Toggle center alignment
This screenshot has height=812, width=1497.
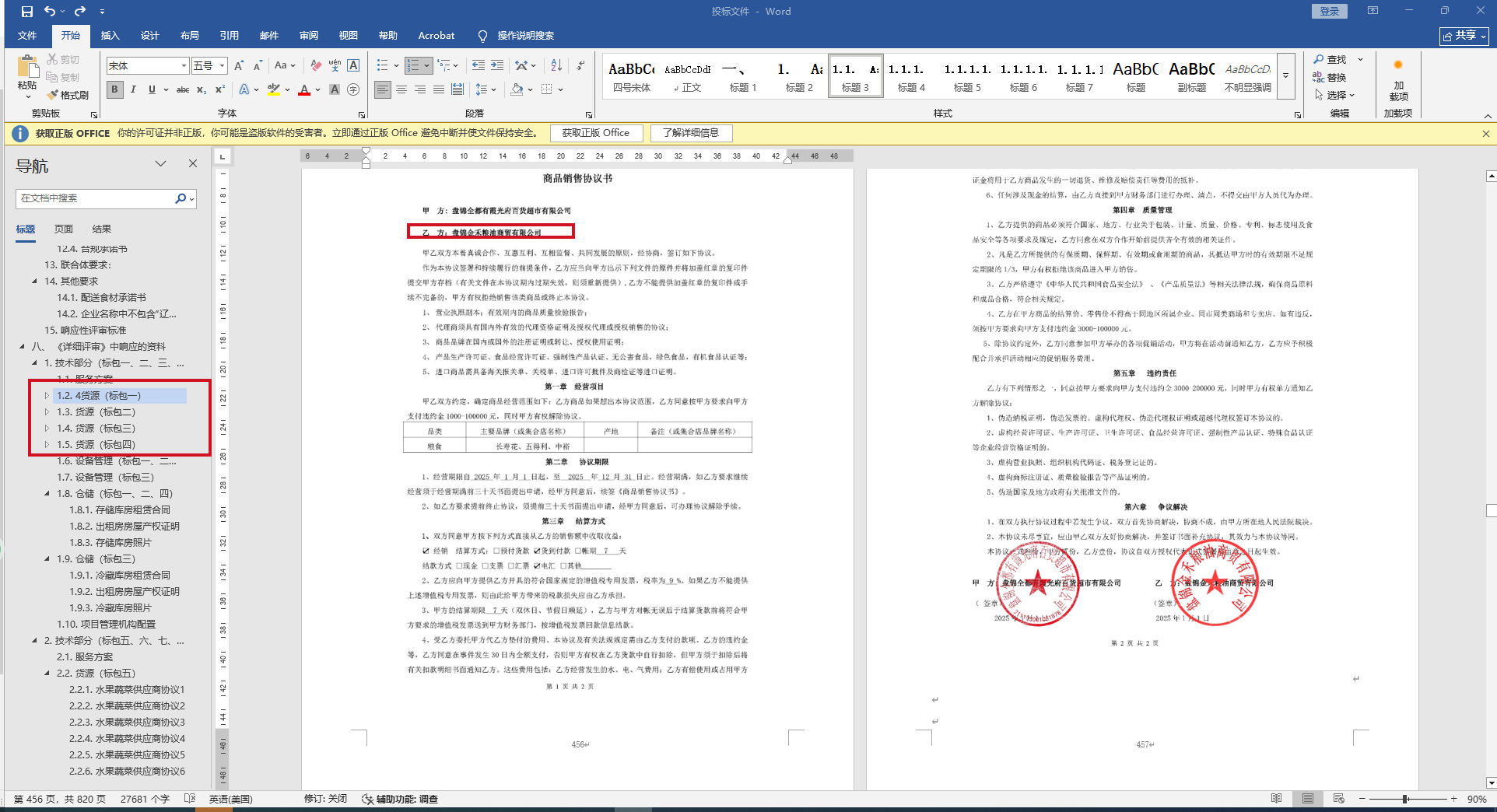coord(401,89)
